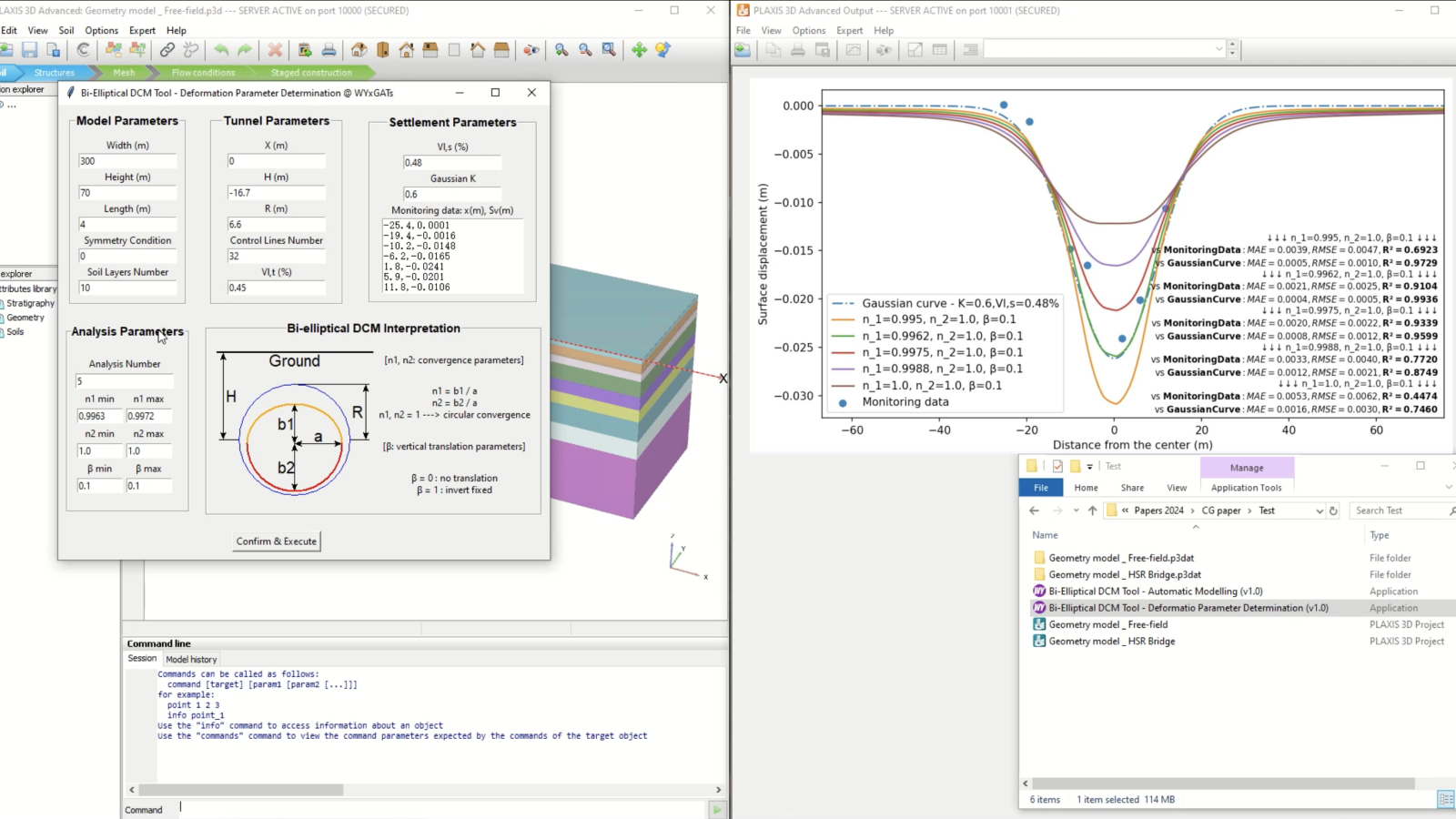
Task: Switch to the Mesh mode tab
Action: point(124,73)
